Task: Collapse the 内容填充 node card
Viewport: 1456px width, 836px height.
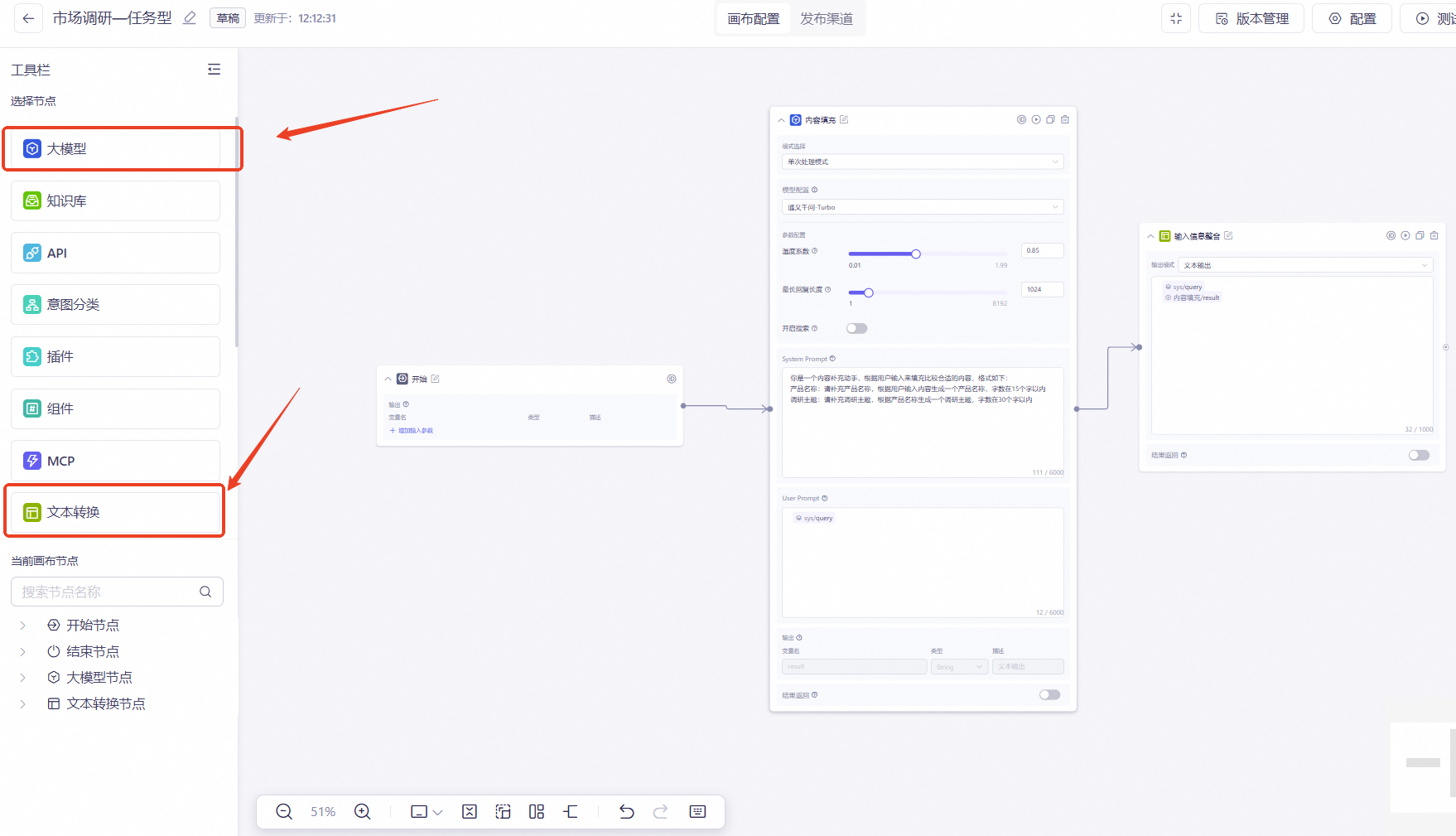Action: click(x=781, y=120)
